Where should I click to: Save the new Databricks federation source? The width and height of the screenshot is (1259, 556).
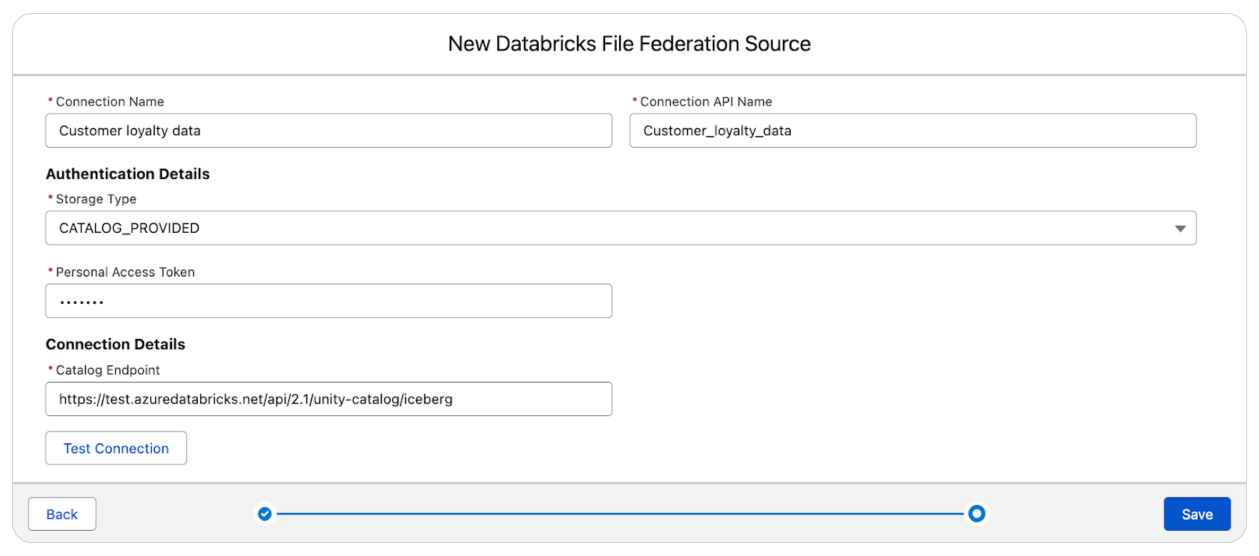pos(1196,514)
